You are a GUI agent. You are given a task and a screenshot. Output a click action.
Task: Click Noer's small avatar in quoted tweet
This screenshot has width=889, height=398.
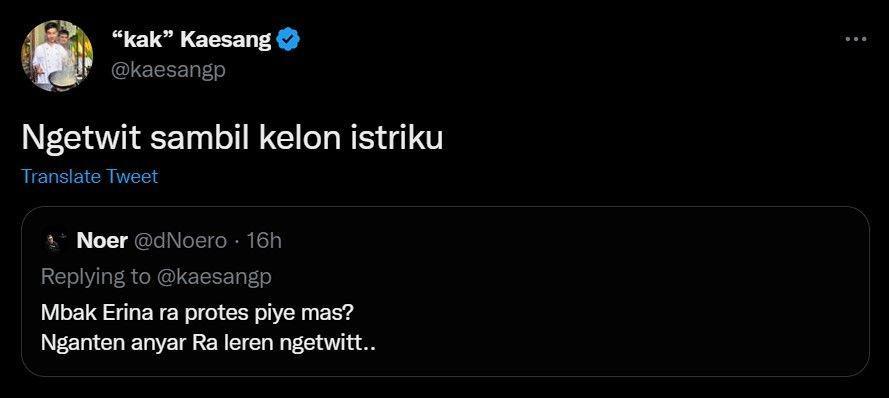click(54, 242)
